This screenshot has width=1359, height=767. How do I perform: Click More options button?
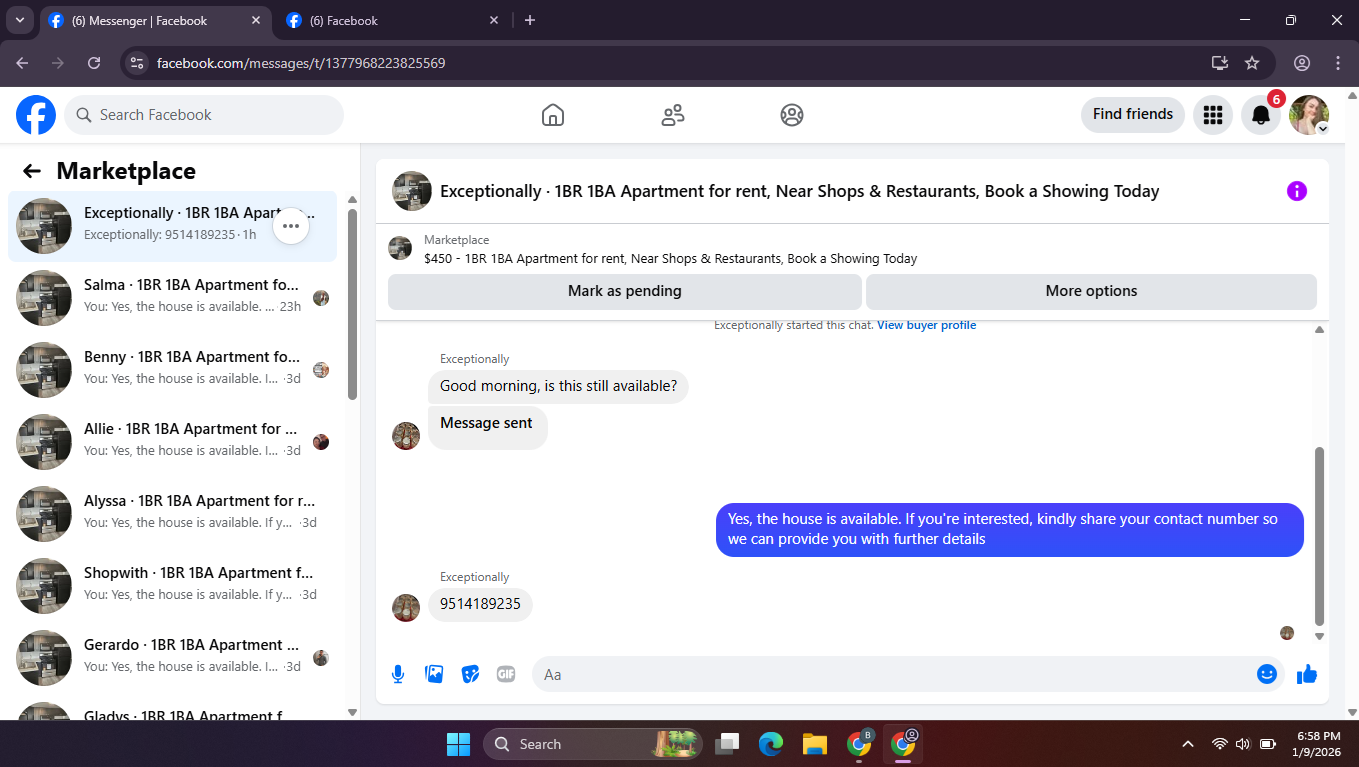tap(1091, 291)
